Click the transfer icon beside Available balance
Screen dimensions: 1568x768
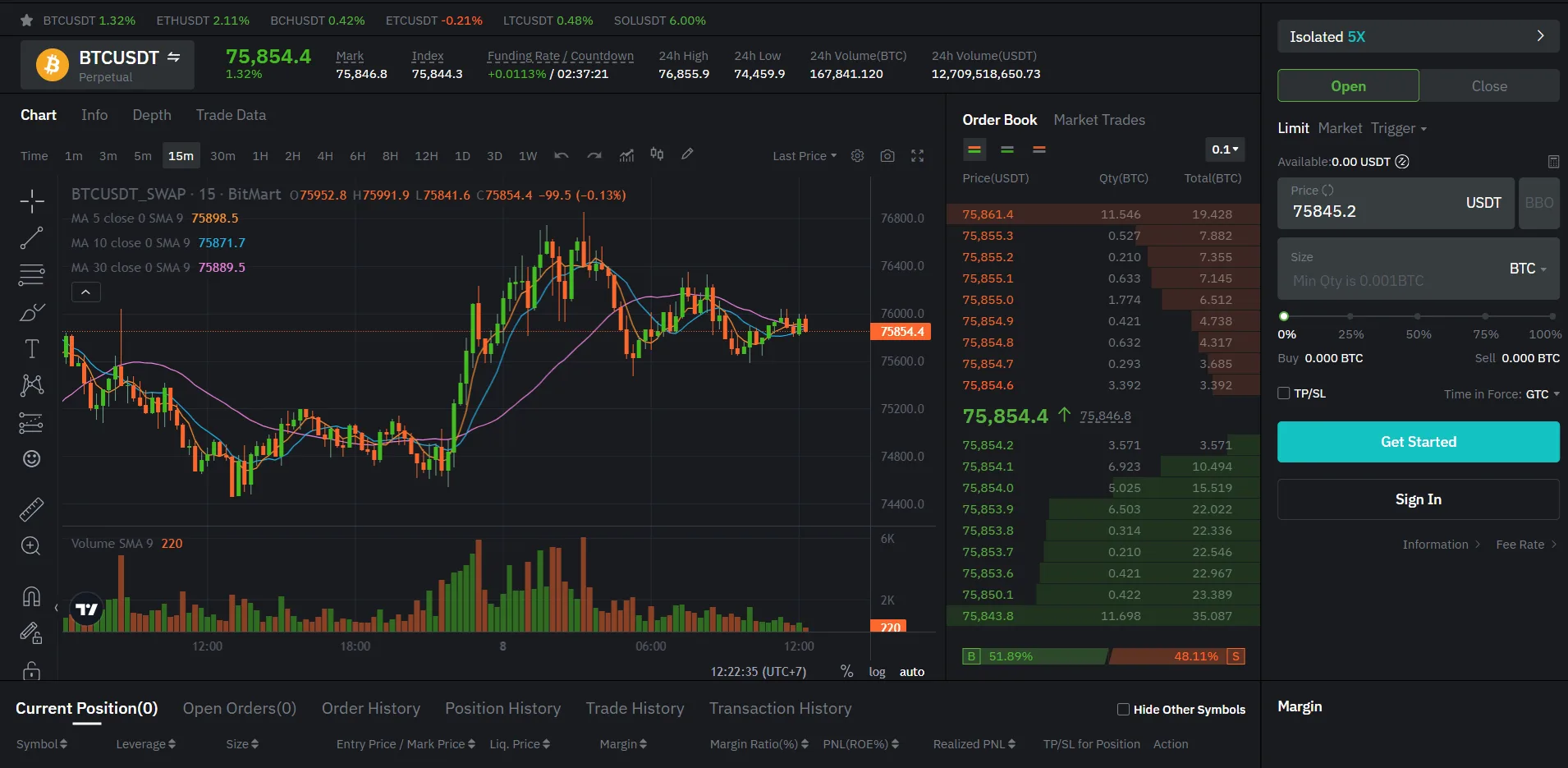1402,162
